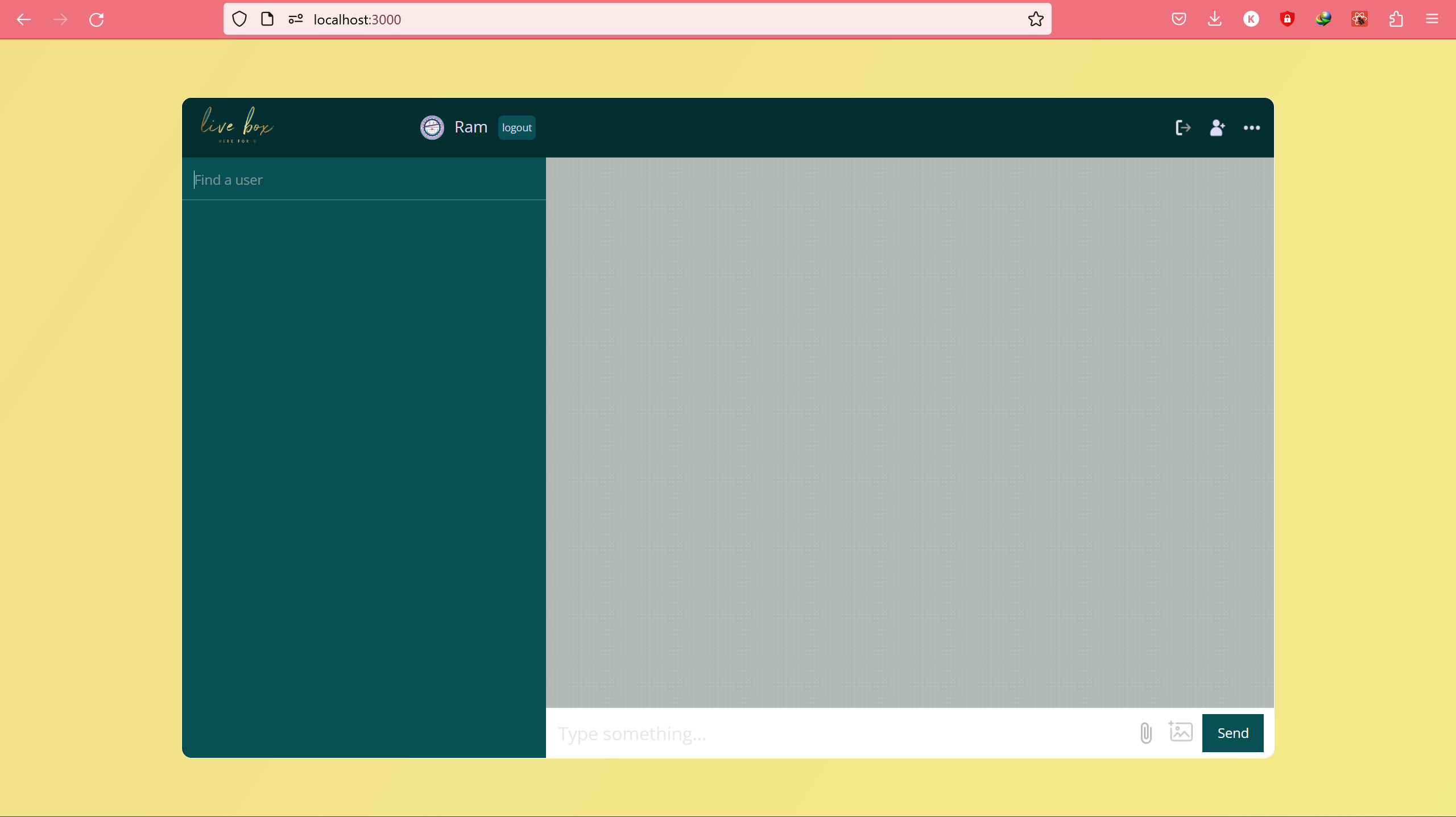Click the add image icon

(1181, 732)
